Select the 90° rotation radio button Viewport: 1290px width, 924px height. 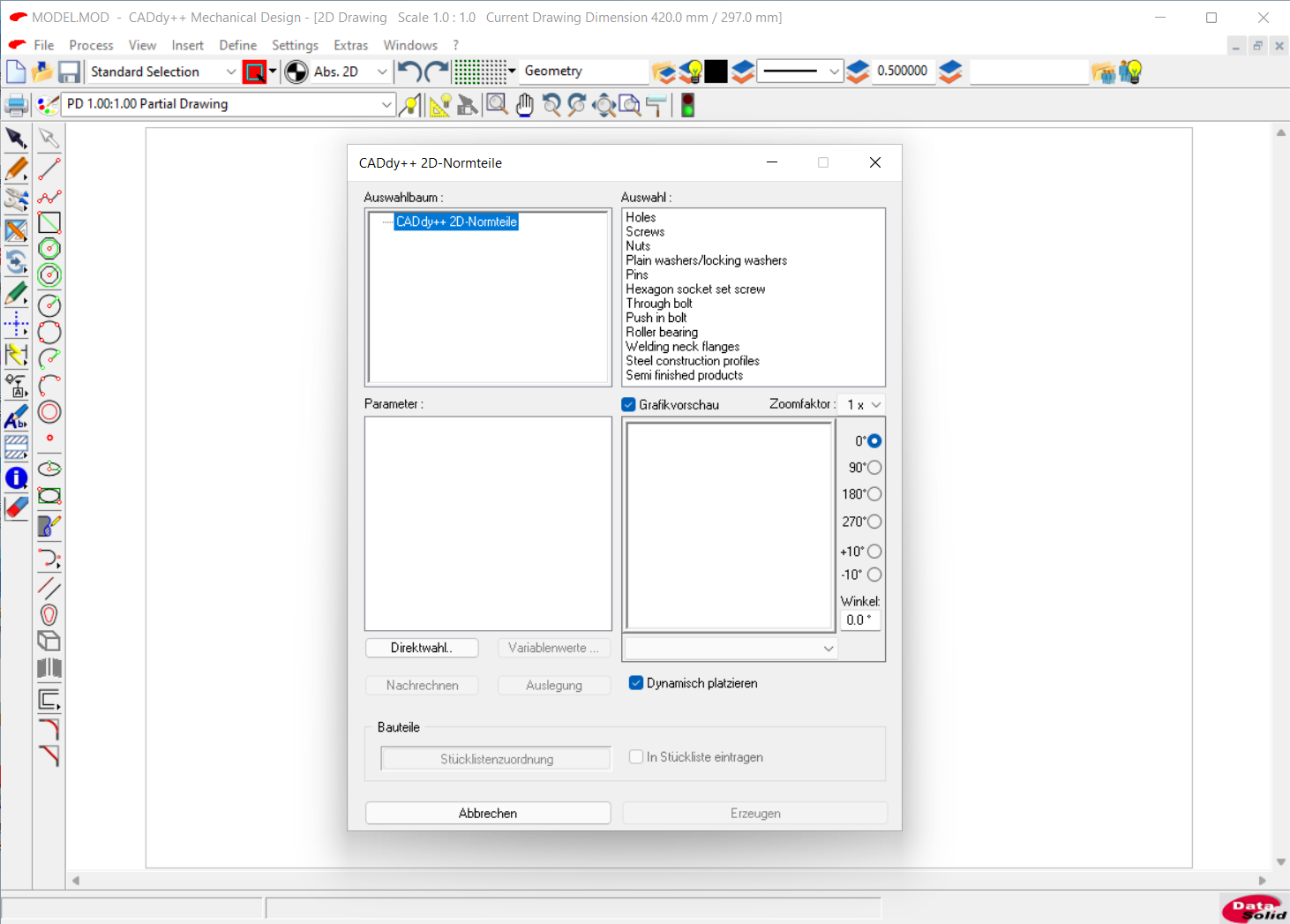(x=874, y=468)
